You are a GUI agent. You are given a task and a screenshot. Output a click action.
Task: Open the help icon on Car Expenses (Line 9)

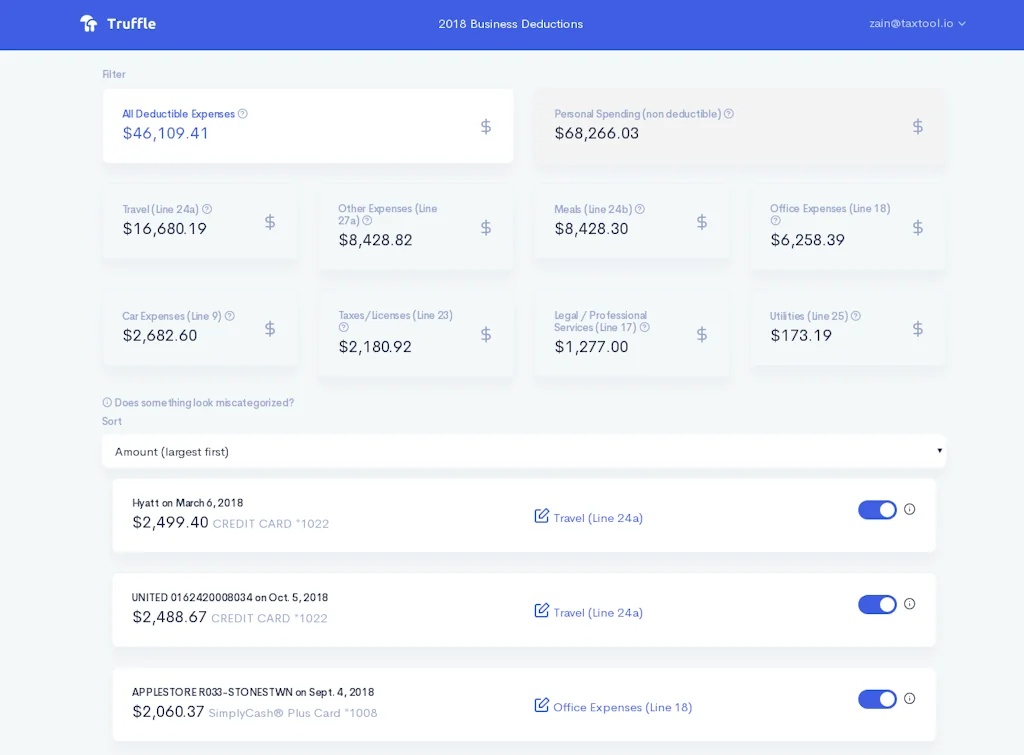click(x=229, y=315)
